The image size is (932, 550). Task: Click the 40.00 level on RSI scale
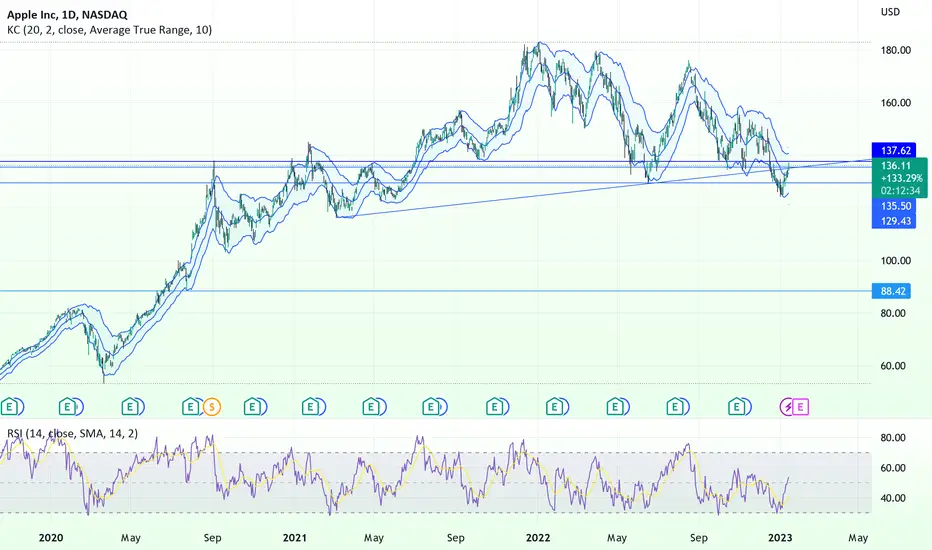coord(893,498)
